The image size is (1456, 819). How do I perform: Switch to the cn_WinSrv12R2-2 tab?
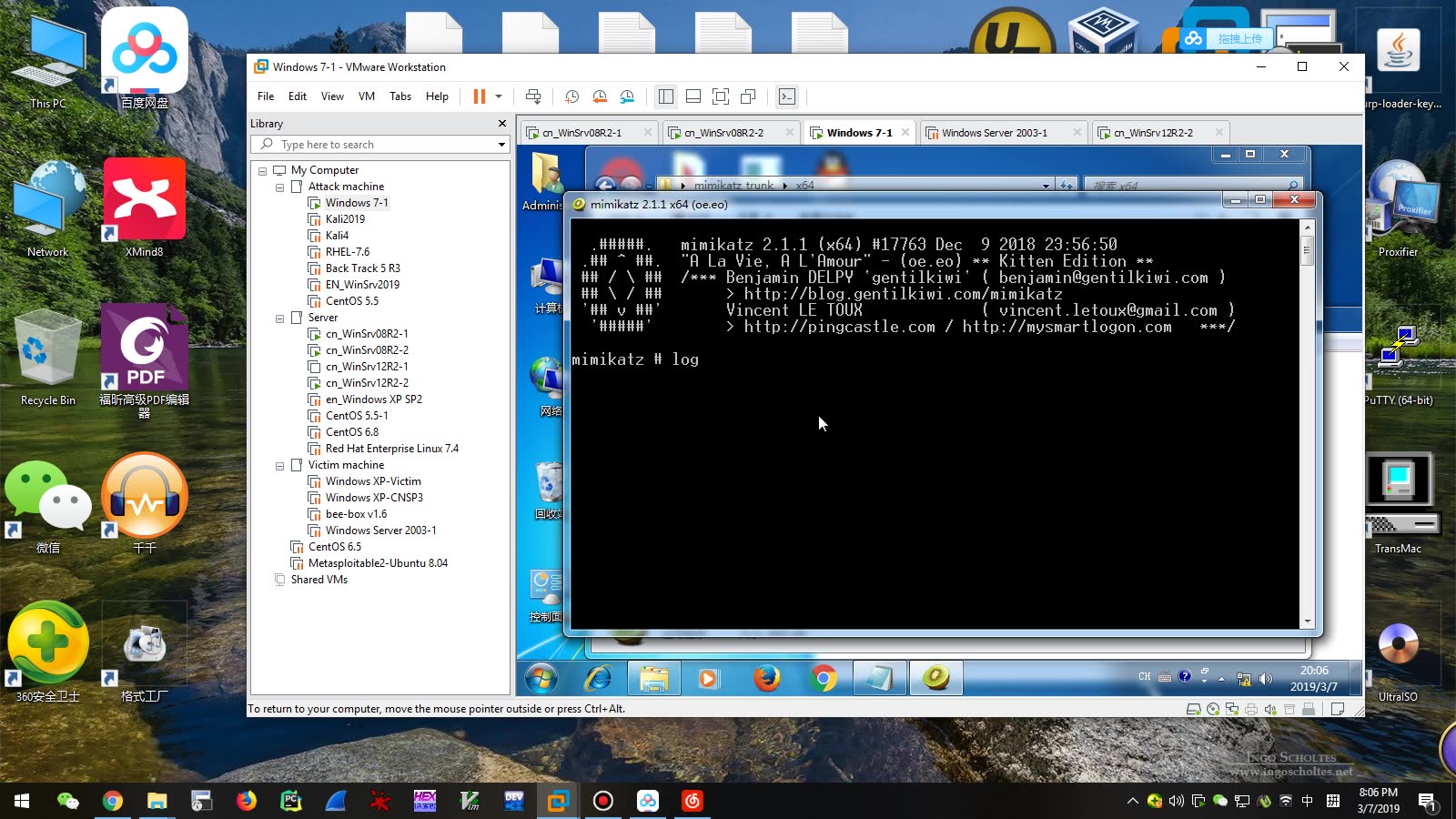point(1153,133)
